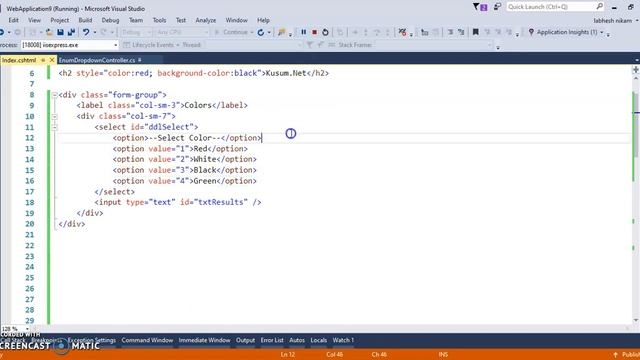Select the Index.cshtml editor tab
Viewport: 640px width, 360px height.
(x=19, y=60)
